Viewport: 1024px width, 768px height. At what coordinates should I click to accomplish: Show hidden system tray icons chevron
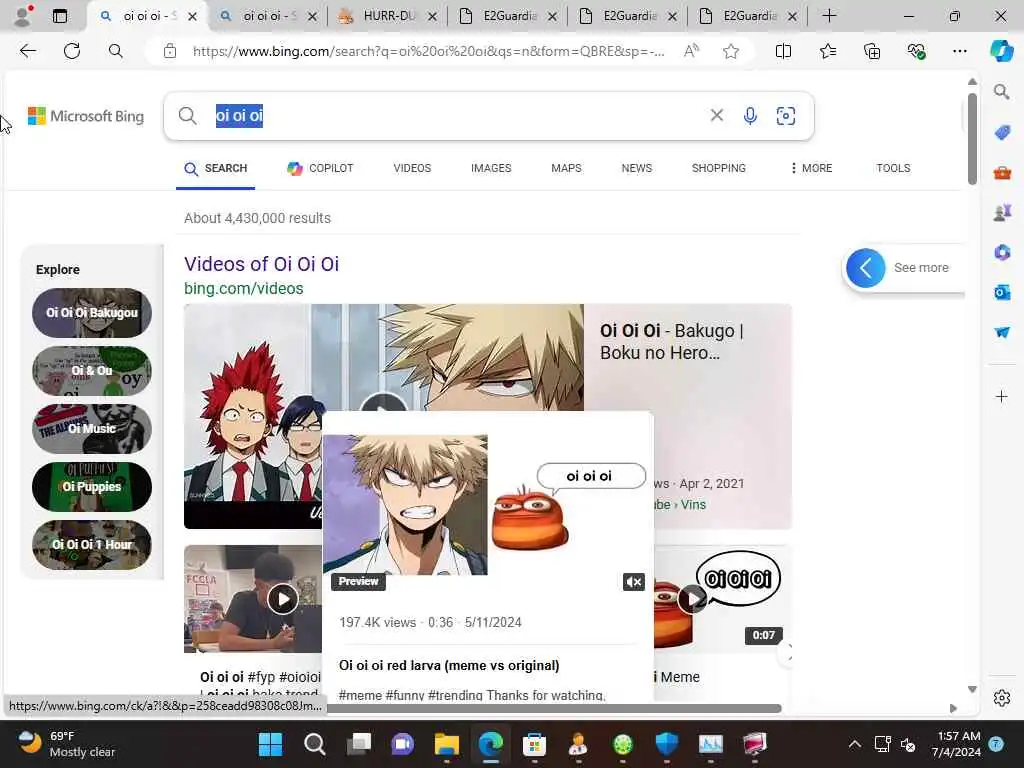click(854, 744)
